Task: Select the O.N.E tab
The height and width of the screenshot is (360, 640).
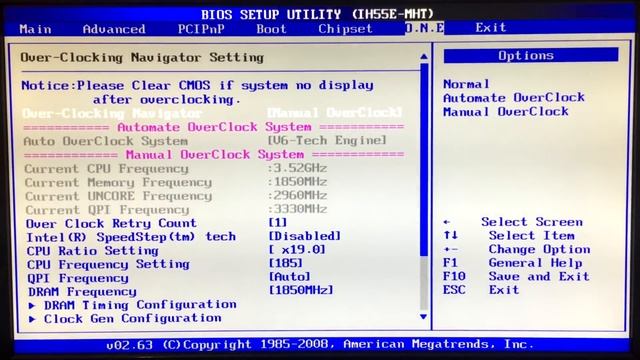Action: coord(424,28)
